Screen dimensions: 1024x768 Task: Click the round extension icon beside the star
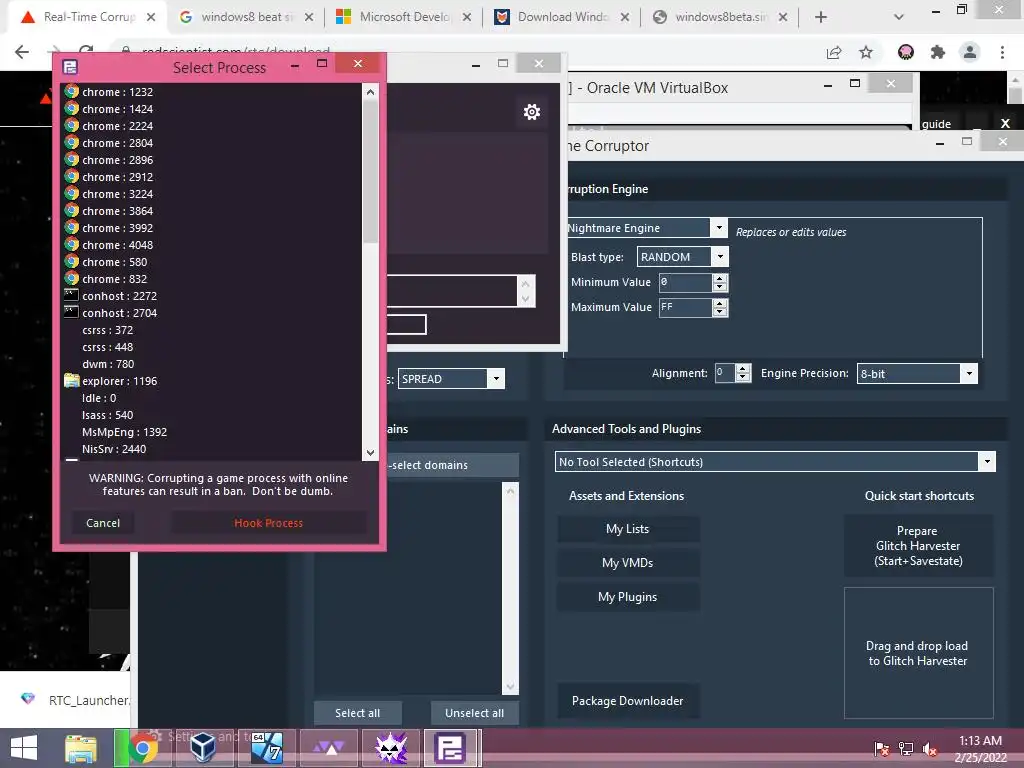(906, 52)
